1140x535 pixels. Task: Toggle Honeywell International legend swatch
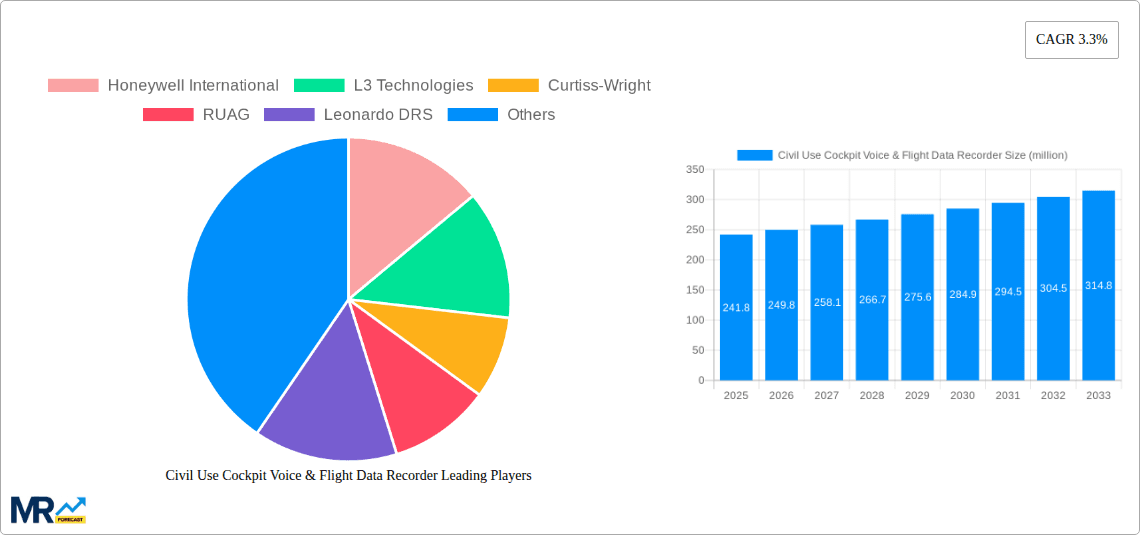(73, 85)
